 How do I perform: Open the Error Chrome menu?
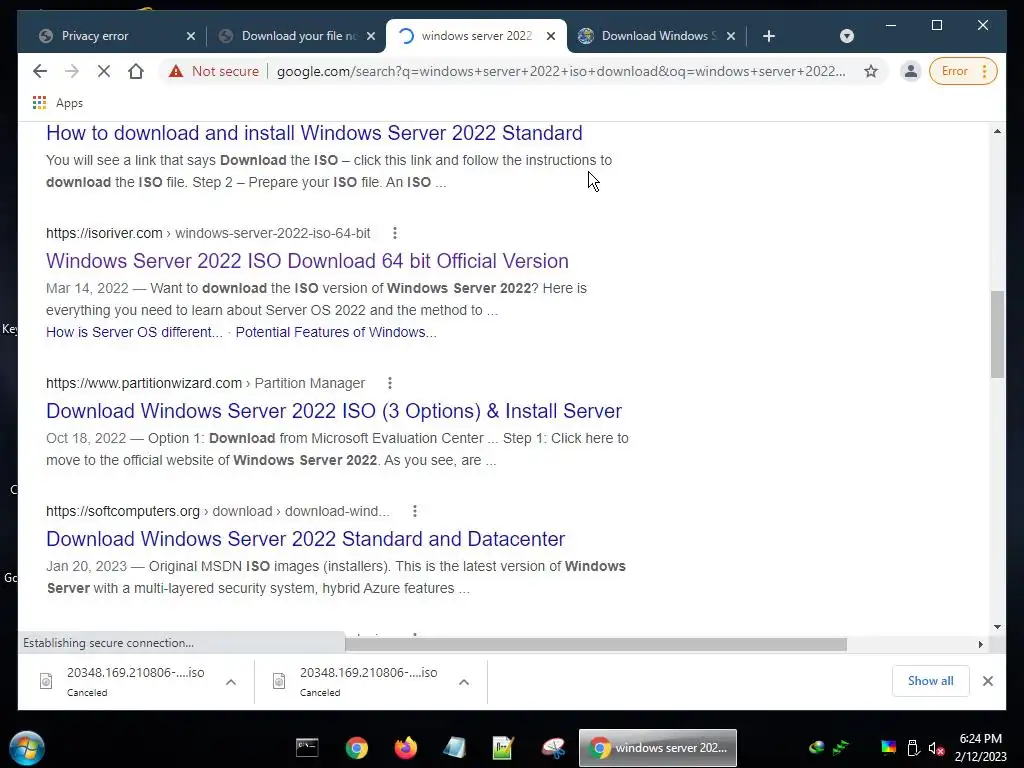click(x=963, y=71)
